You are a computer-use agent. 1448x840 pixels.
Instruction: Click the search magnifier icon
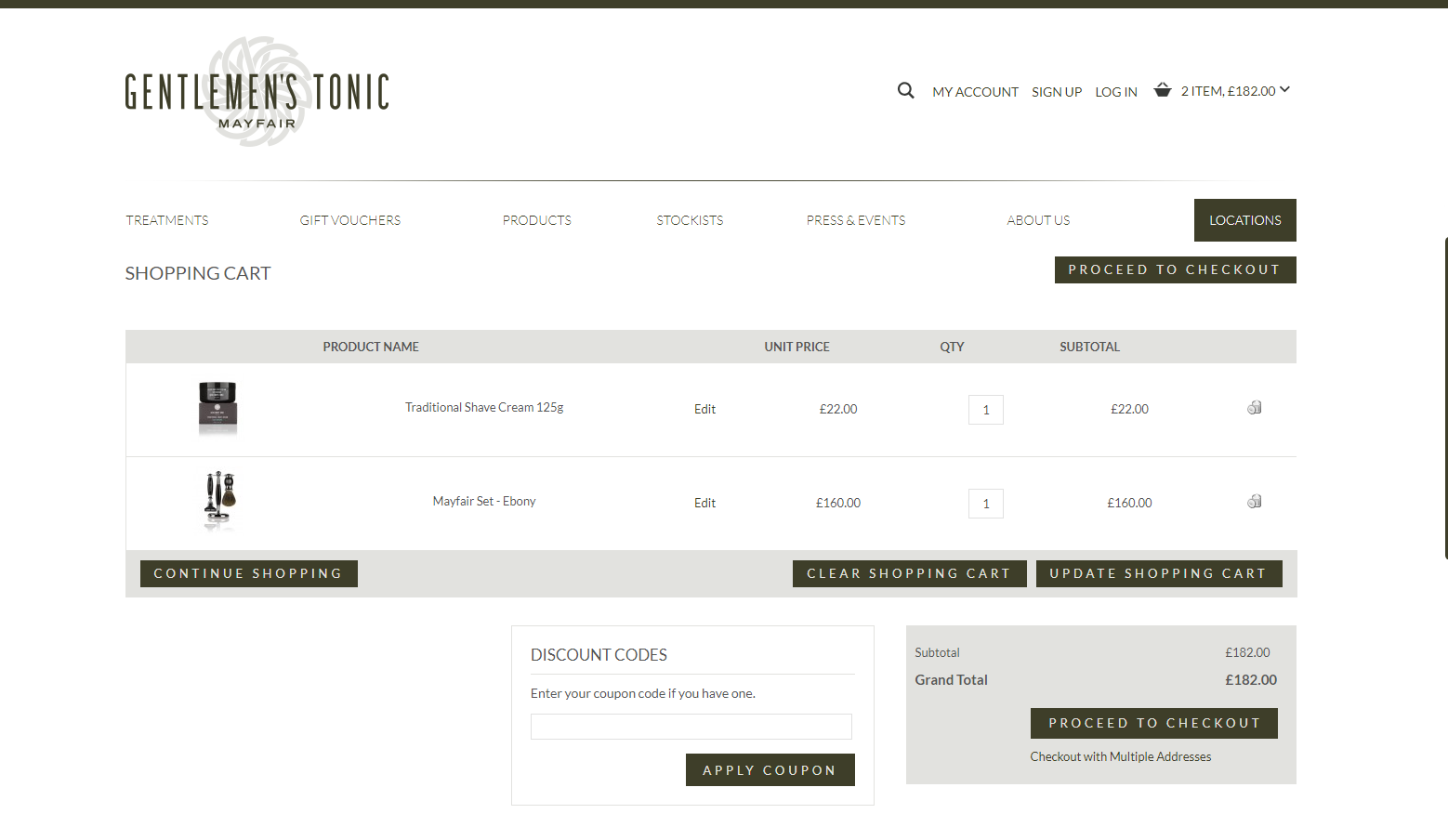905,90
